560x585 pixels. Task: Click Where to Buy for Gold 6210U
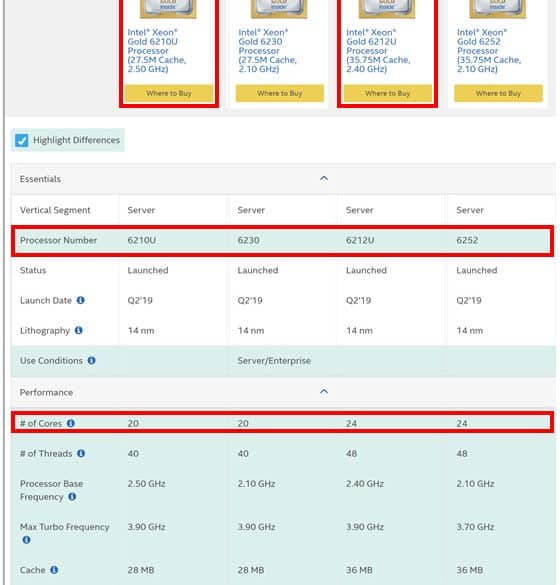pos(169,93)
